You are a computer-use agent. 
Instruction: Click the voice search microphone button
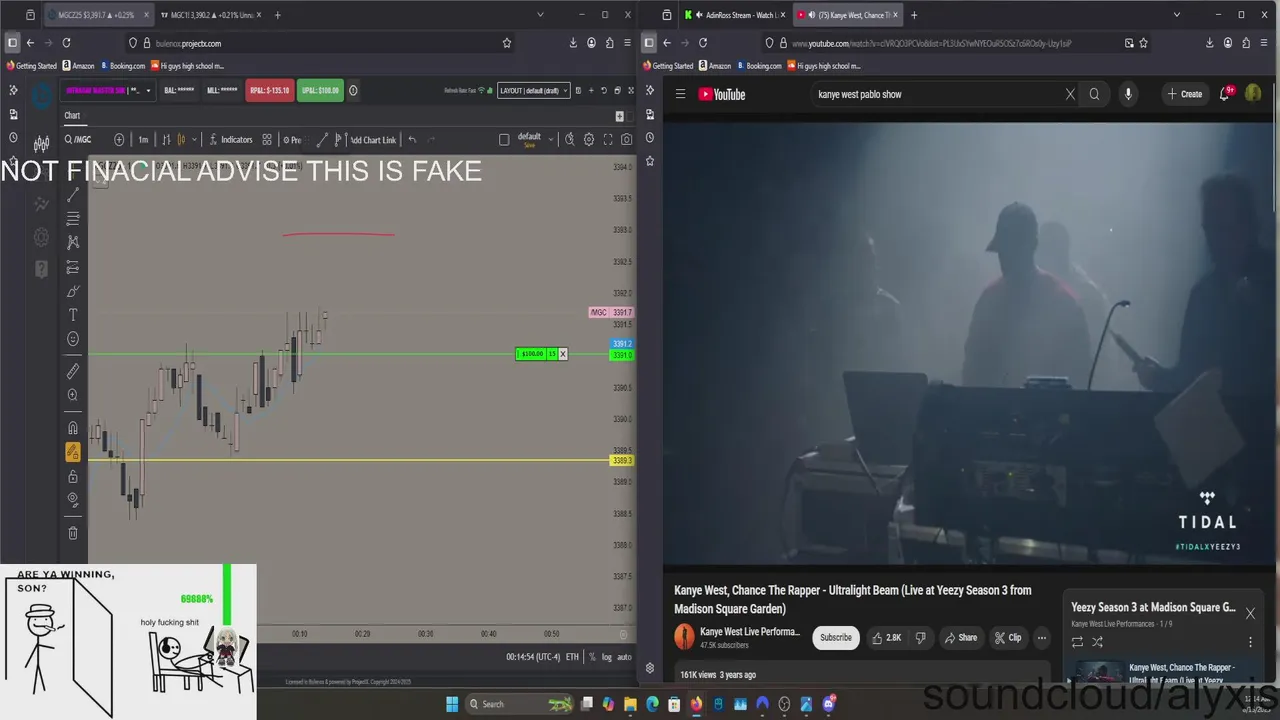coord(1128,94)
